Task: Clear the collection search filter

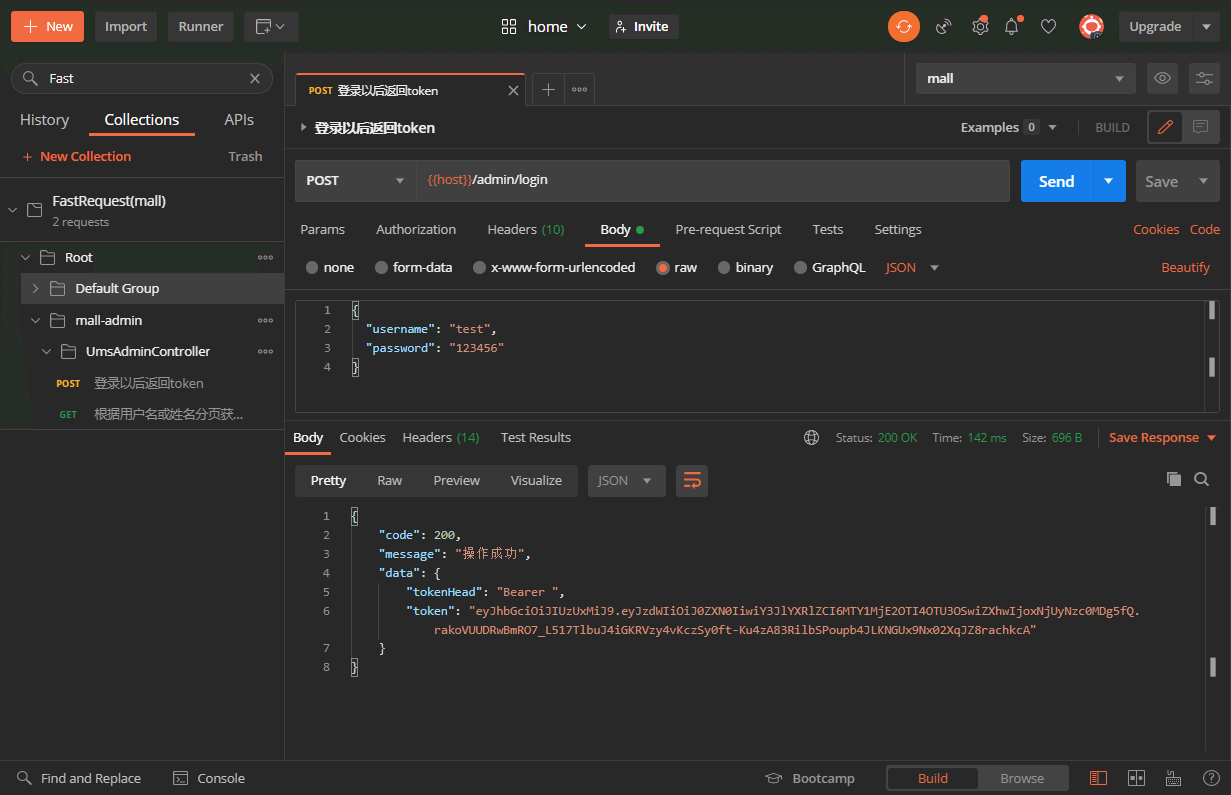Action: 255,78
